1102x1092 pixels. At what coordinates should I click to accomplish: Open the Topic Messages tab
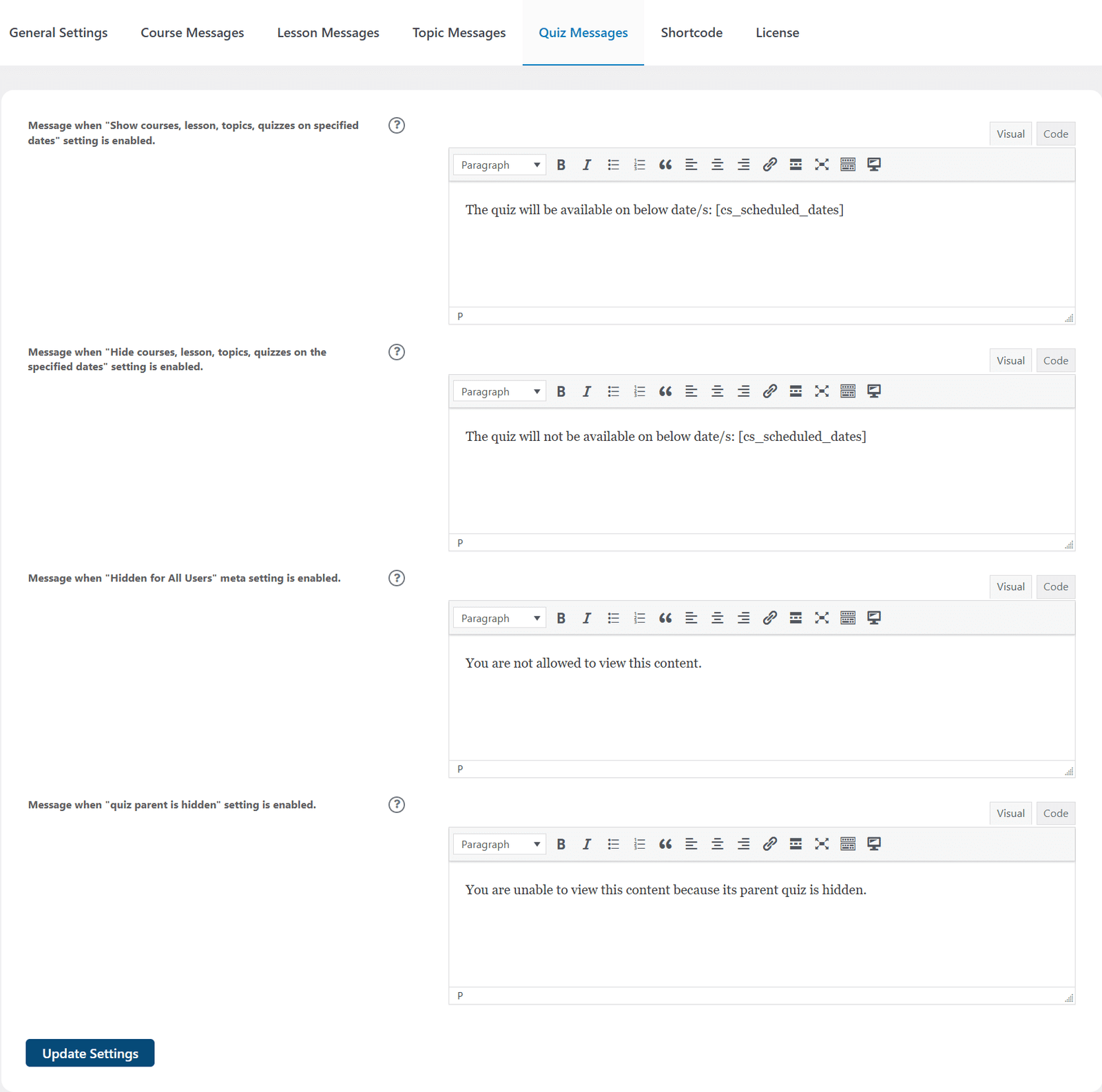point(459,32)
